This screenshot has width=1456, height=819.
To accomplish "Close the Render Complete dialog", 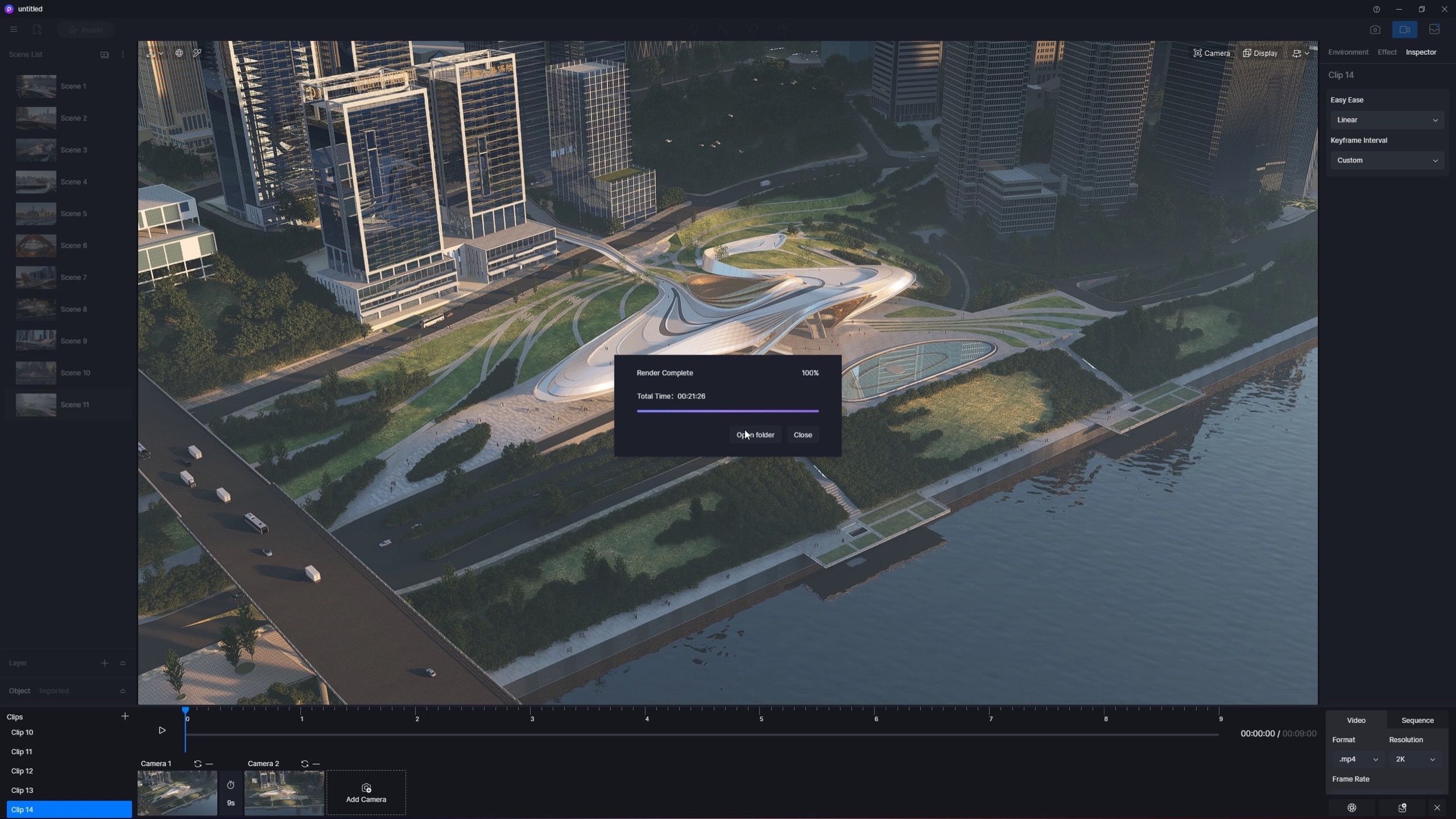I will (x=803, y=435).
